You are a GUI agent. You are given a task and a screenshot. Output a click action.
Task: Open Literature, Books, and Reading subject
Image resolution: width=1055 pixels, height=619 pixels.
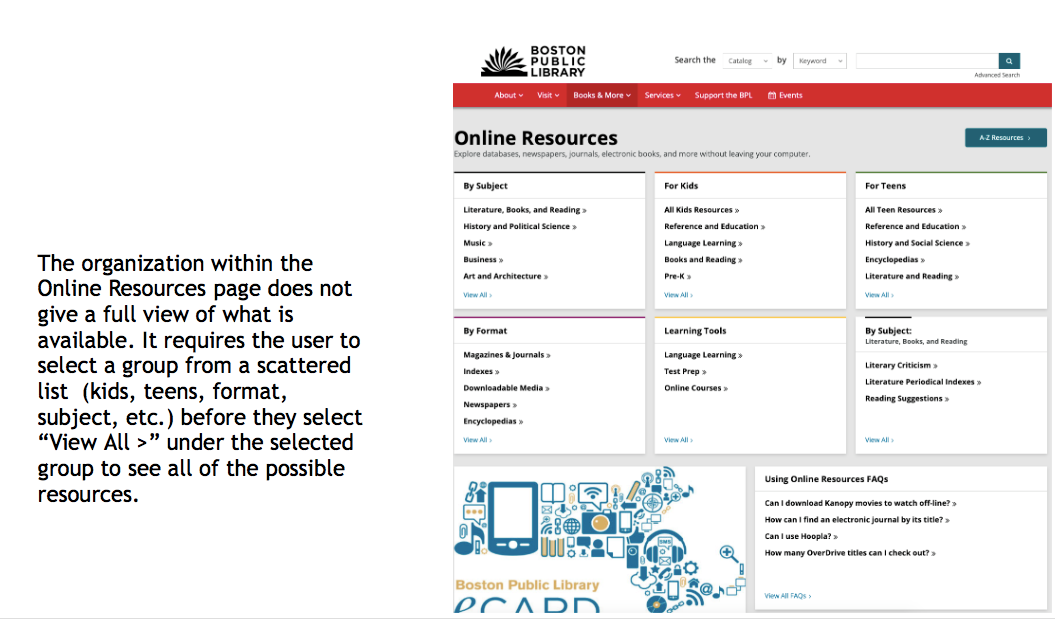pos(525,210)
